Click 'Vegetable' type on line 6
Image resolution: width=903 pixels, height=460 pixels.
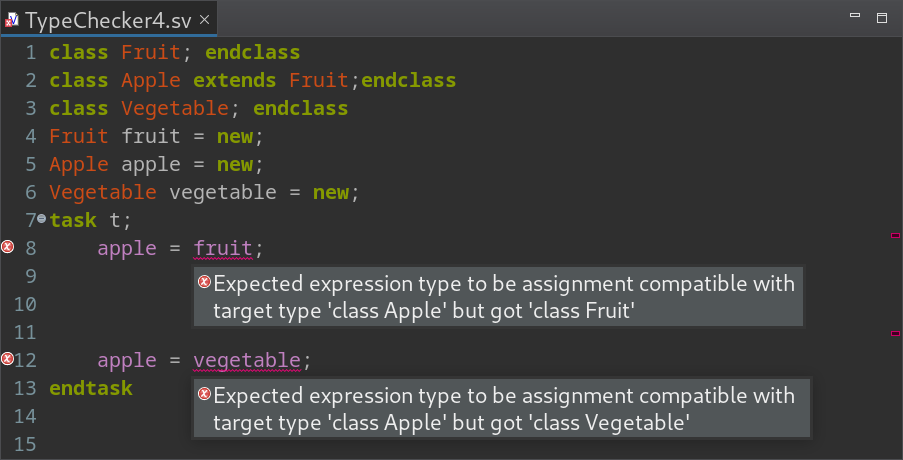tap(103, 192)
